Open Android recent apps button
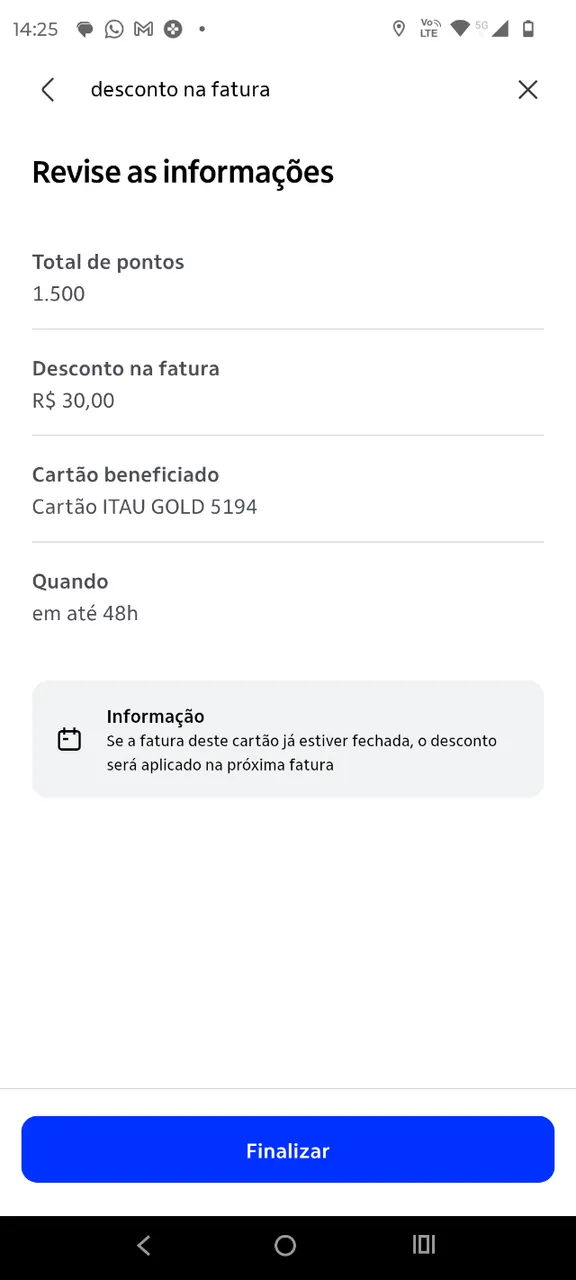Image resolution: width=576 pixels, height=1280 pixels. (x=424, y=1245)
